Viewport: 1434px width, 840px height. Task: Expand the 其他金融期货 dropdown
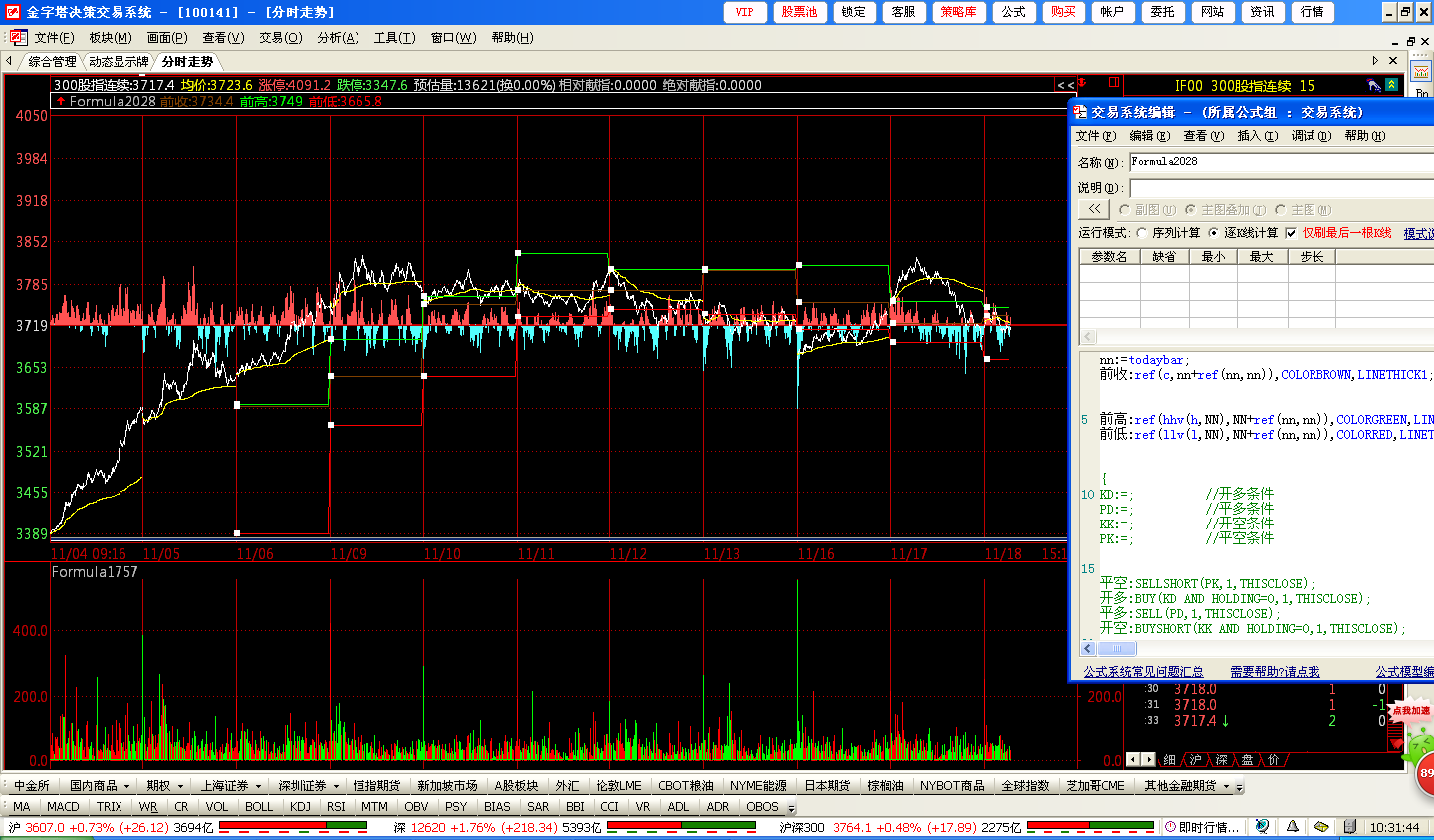[x=1228, y=786]
